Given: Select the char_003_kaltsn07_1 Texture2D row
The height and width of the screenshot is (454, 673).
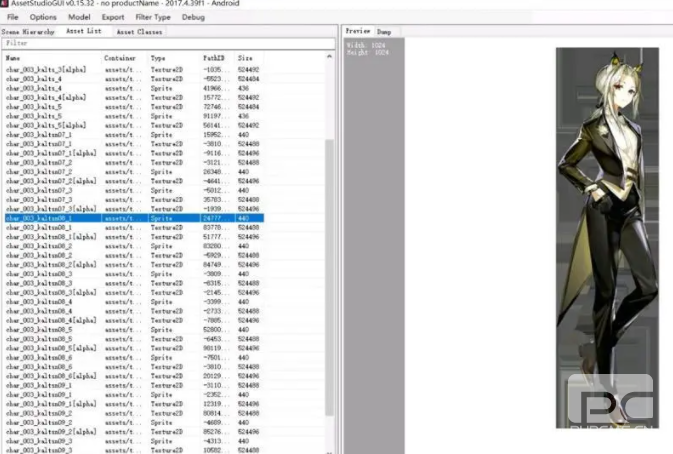Looking at the screenshot, I should [134, 144].
